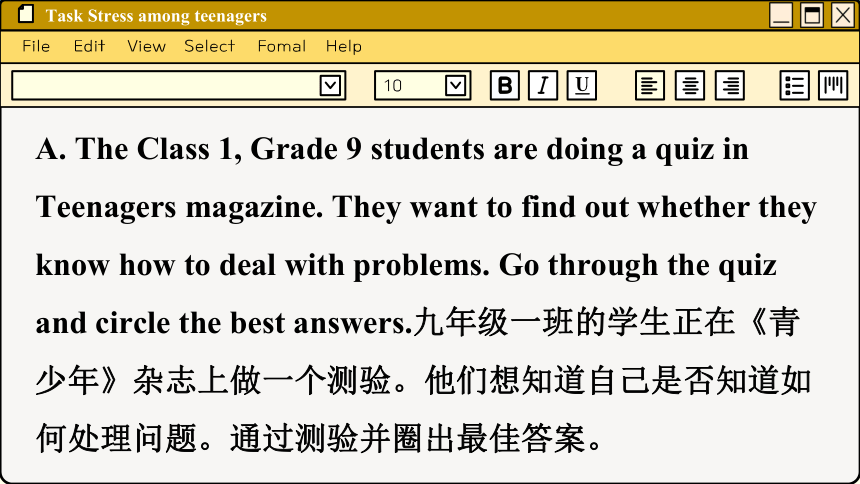Click the text 'deal with problems'

pyautogui.click(x=354, y=266)
